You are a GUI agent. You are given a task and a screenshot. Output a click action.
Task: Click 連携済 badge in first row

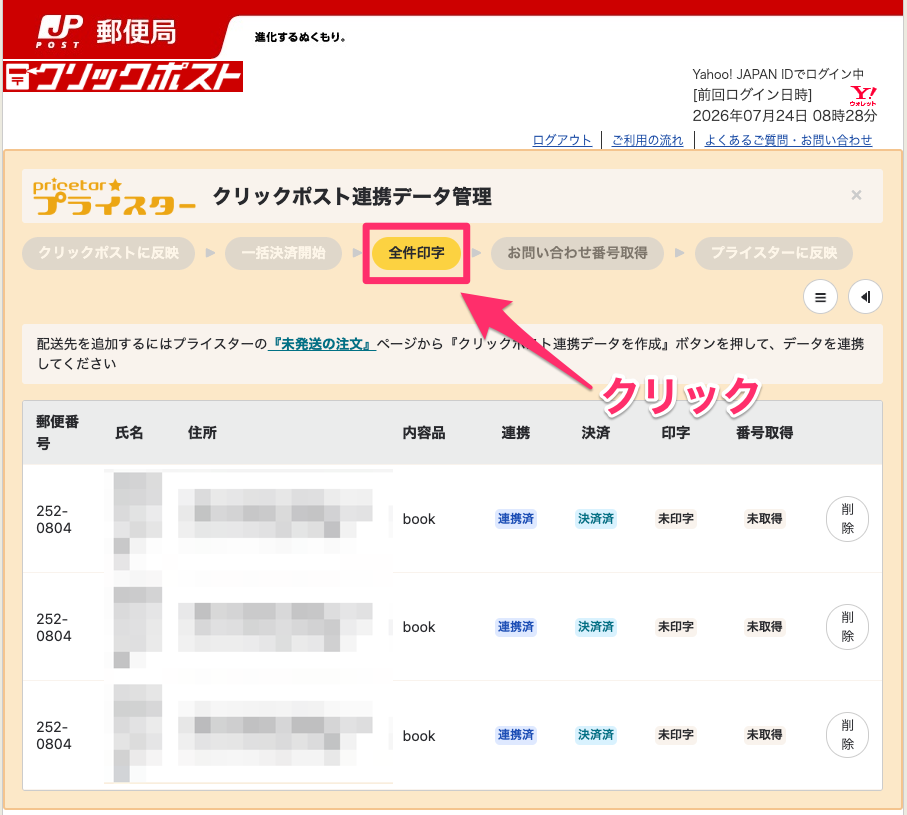(x=516, y=519)
